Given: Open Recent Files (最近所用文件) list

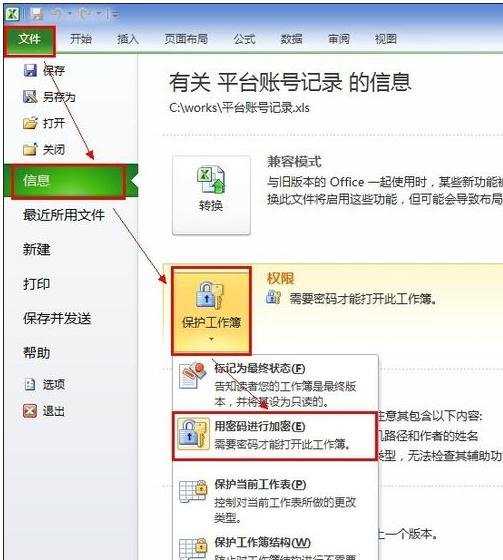Looking at the screenshot, I should point(64,215).
